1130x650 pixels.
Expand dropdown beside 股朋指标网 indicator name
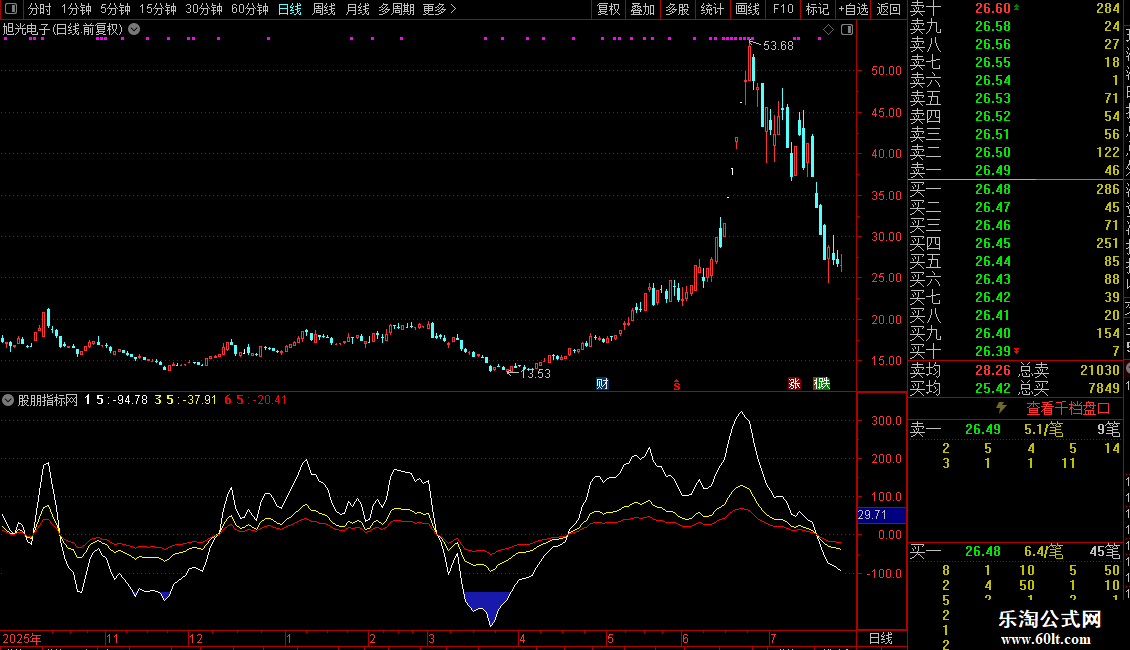[x=8, y=400]
